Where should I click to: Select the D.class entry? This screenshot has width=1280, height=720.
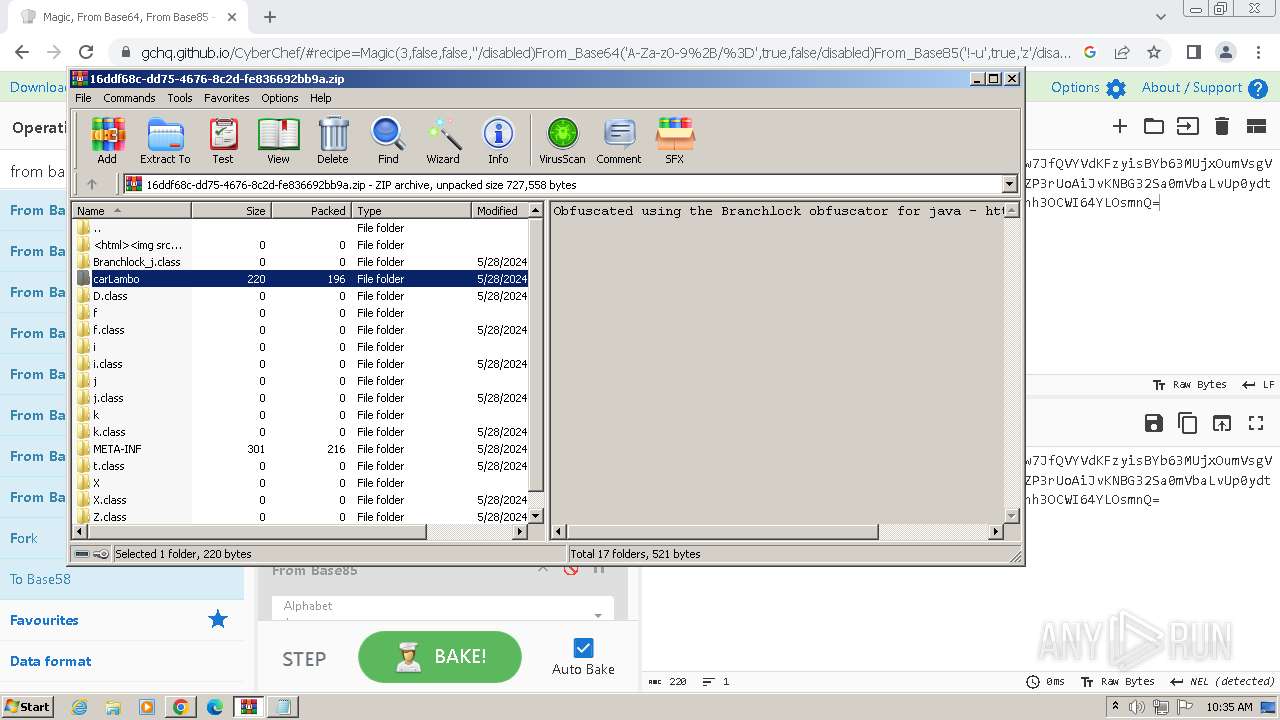[301, 296]
